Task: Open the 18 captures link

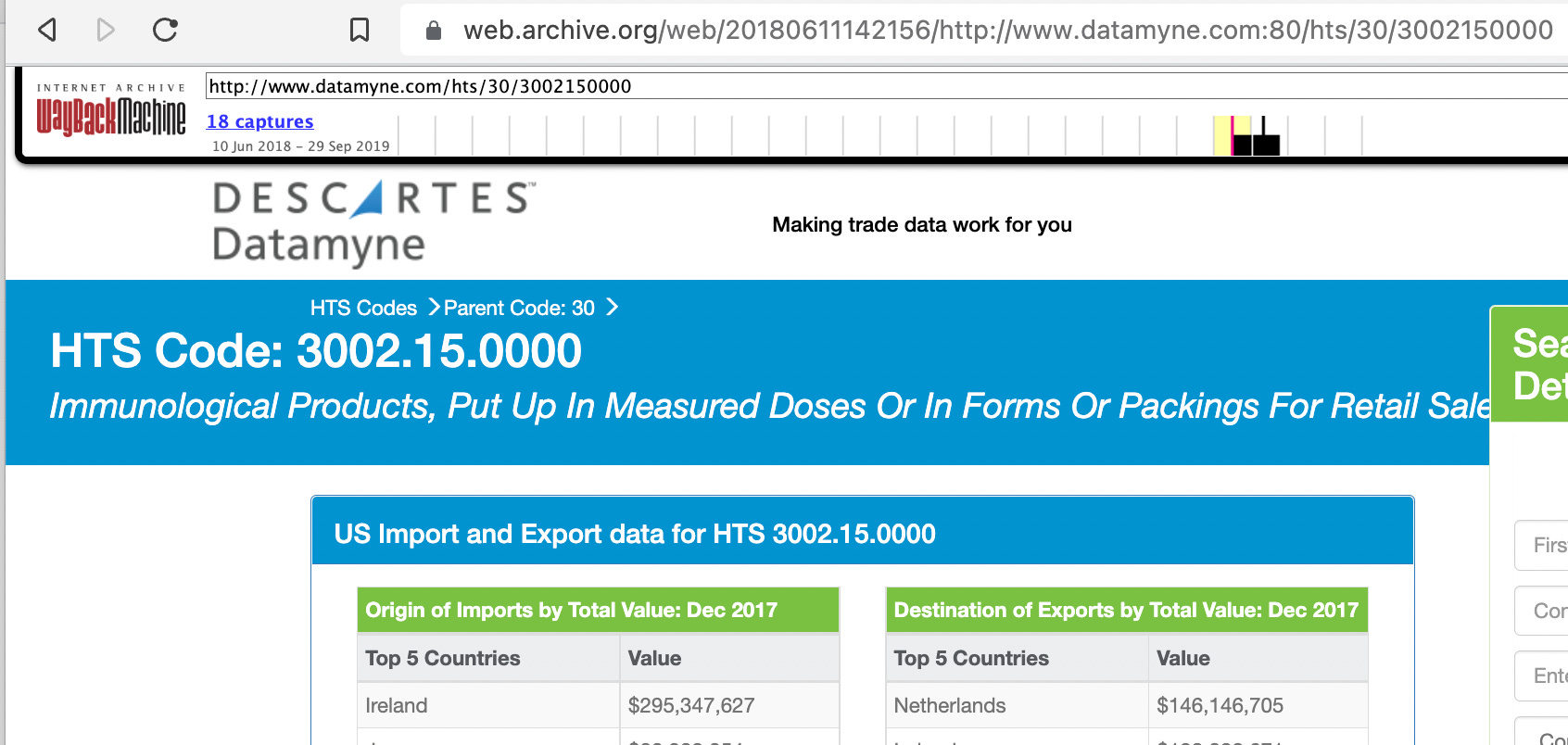Action: pyautogui.click(x=259, y=121)
